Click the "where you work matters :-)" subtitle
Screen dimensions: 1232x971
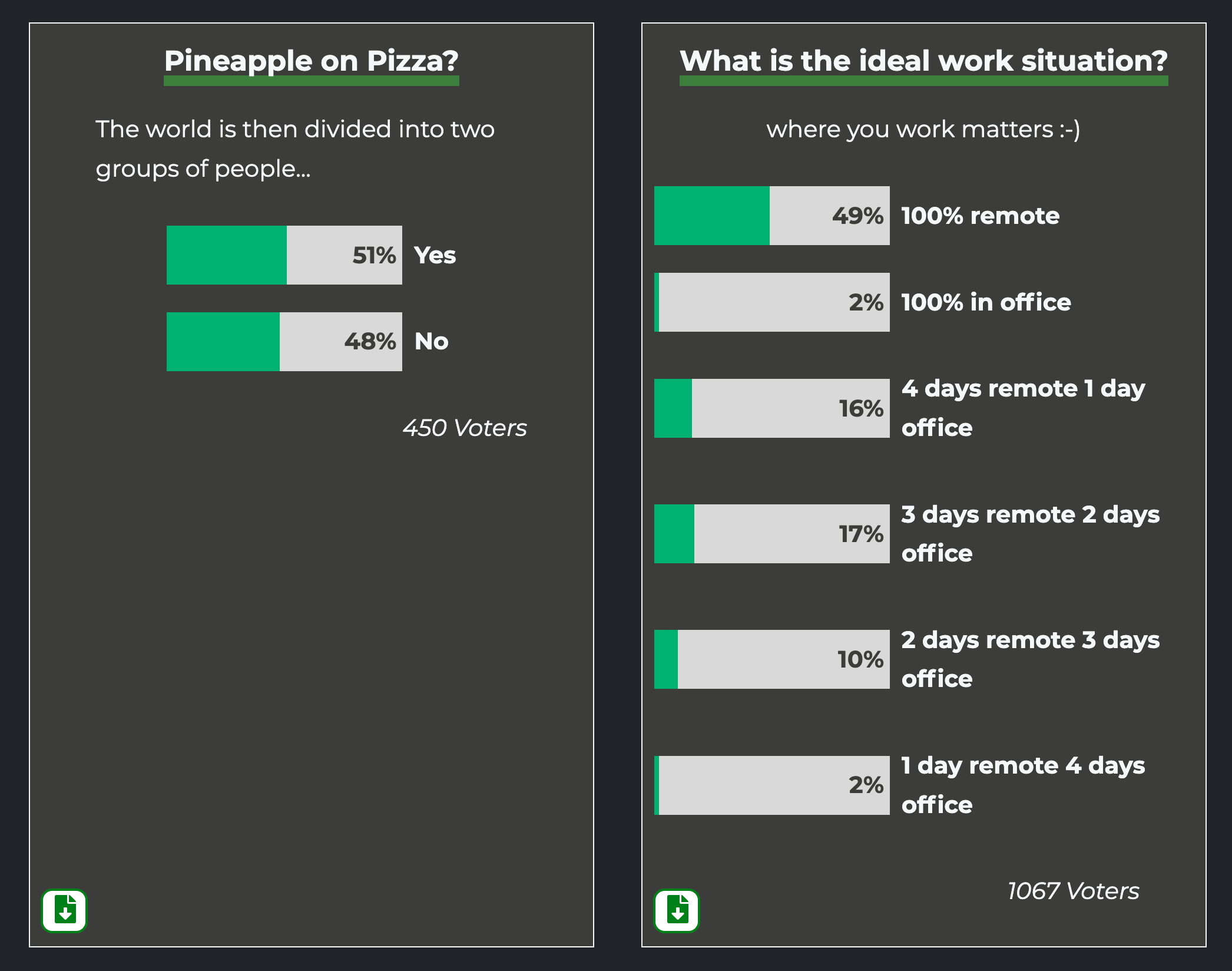pos(923,129)
